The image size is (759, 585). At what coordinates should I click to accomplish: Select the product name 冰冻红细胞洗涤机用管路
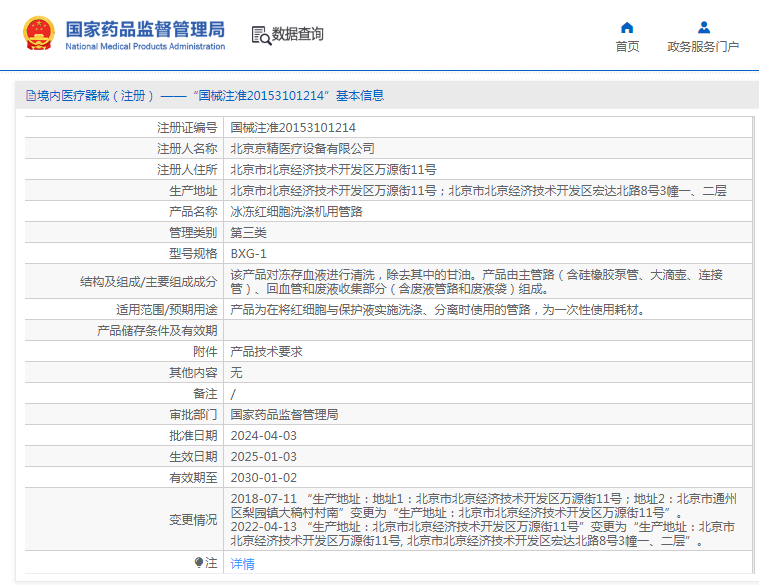coord(296,212)
